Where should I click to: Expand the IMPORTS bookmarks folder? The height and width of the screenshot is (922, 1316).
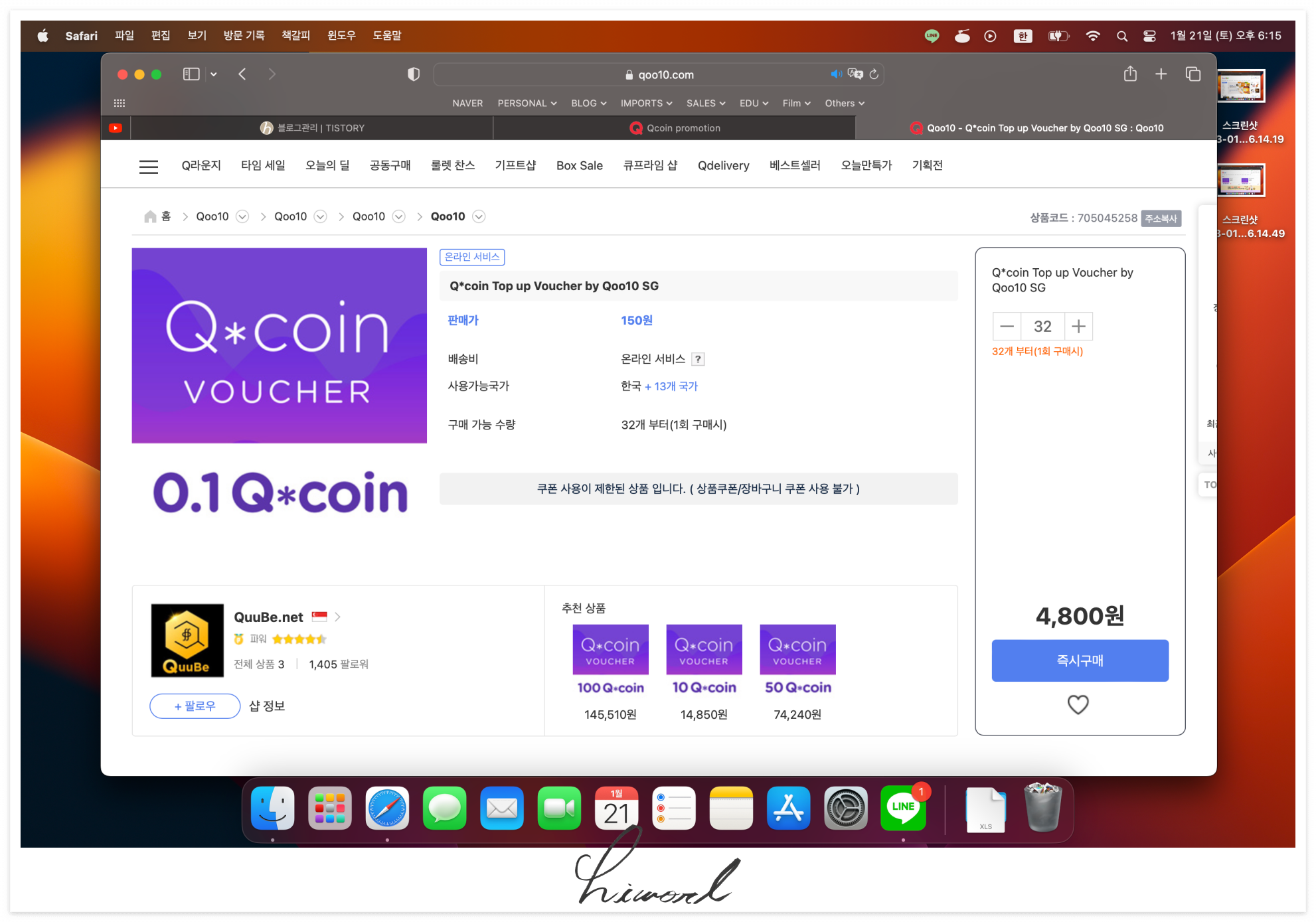tap(647, 103)
